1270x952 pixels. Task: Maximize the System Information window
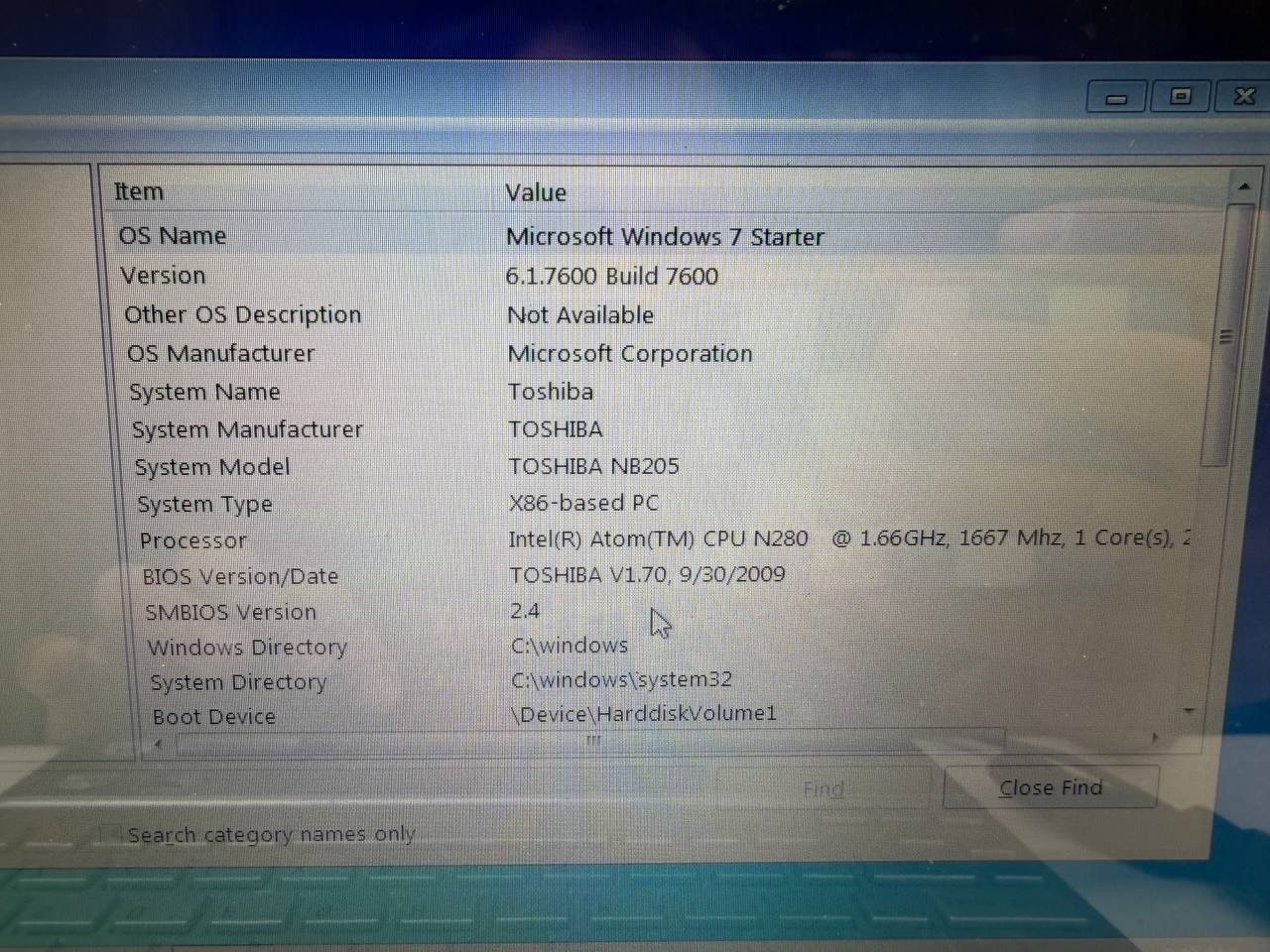click(x=1180, y=96)
